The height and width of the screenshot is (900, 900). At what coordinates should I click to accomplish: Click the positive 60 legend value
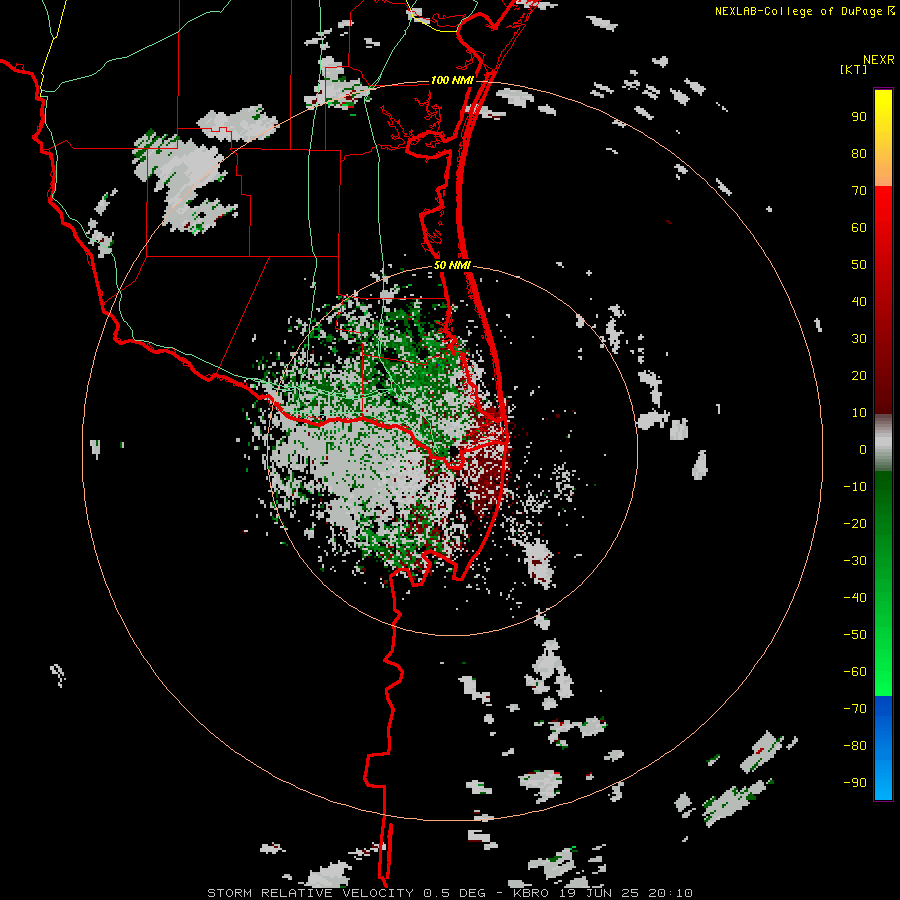(859, 228)
